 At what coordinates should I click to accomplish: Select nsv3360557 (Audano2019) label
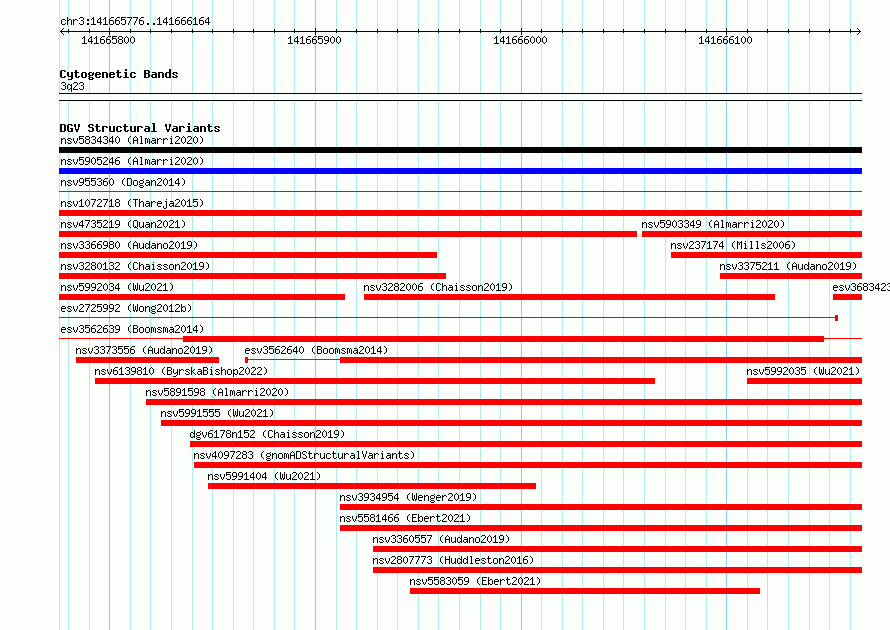(x=441, y=539)
